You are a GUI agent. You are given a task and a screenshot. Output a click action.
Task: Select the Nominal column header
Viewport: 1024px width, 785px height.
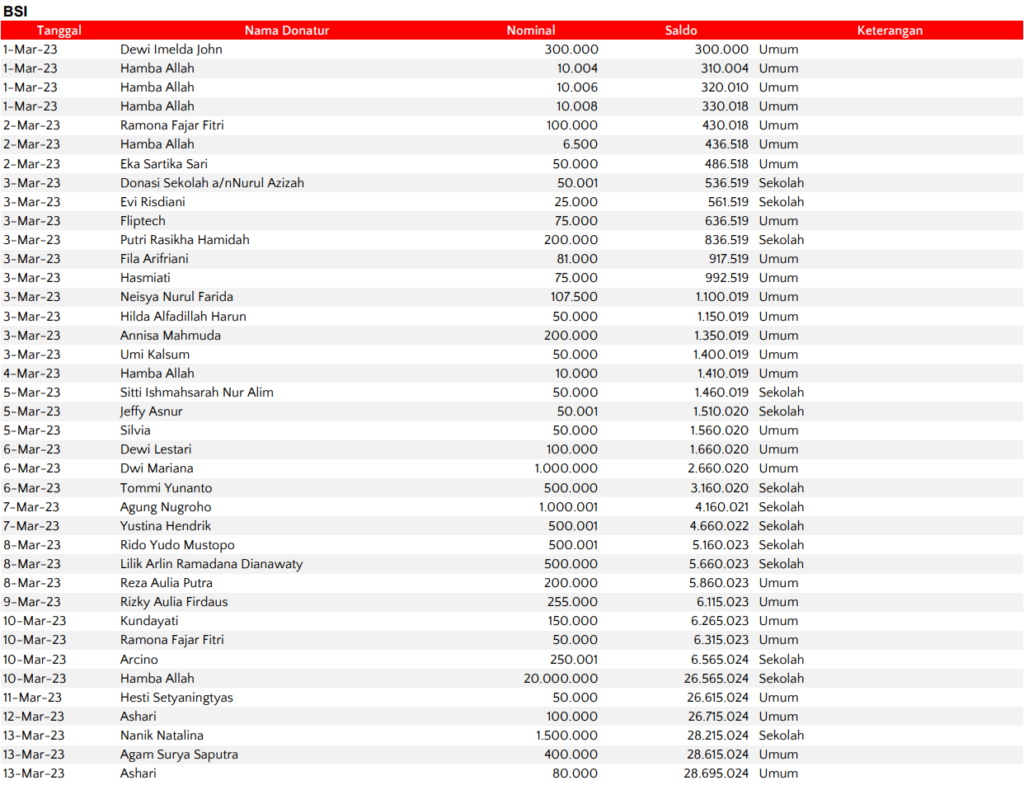click(530, 31)
